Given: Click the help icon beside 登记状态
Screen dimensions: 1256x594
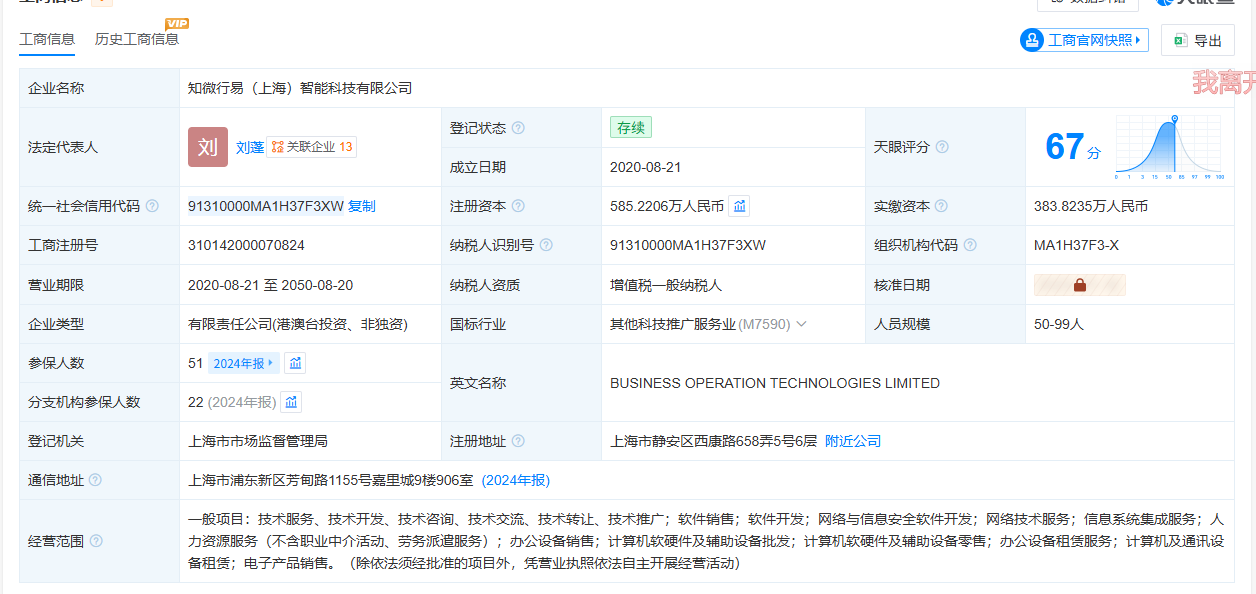Looking at the screenshot, I should point(518,128).
